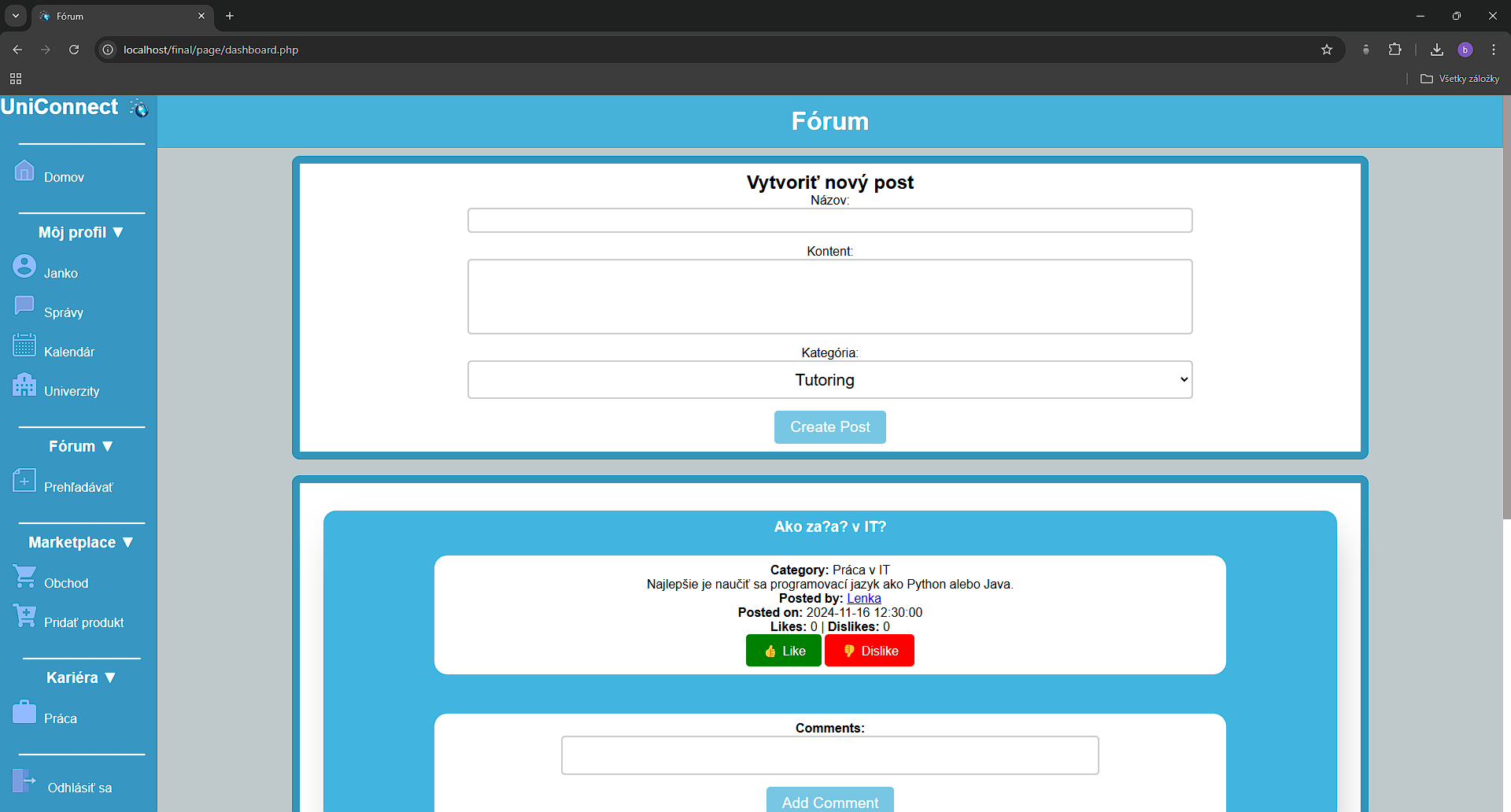View site information icon in address bar
1511x812 pixels.
tap(108, 50)
